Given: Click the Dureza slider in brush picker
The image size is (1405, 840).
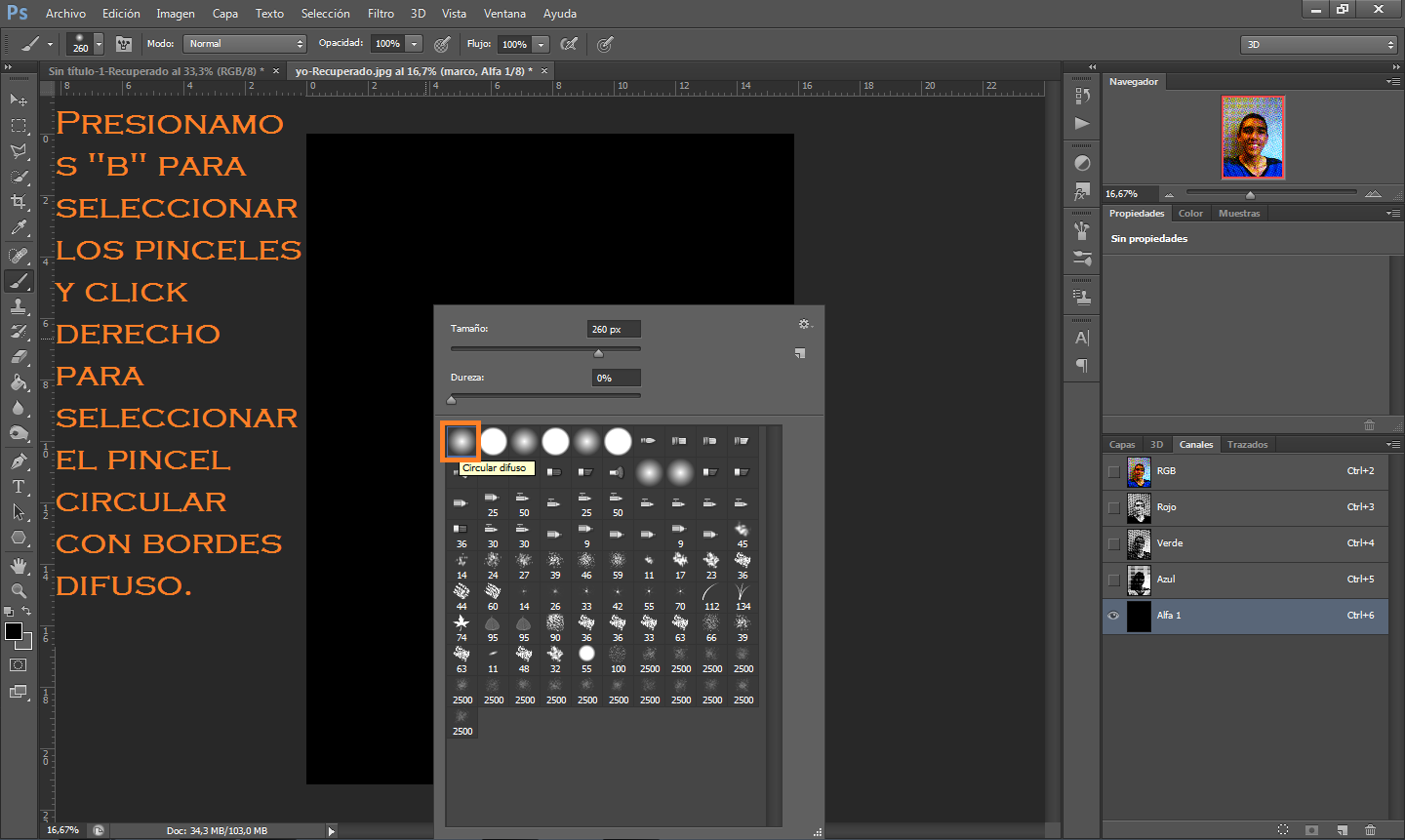Looking at the screenshot, I should pyautogui.click(x=545, y=398).
